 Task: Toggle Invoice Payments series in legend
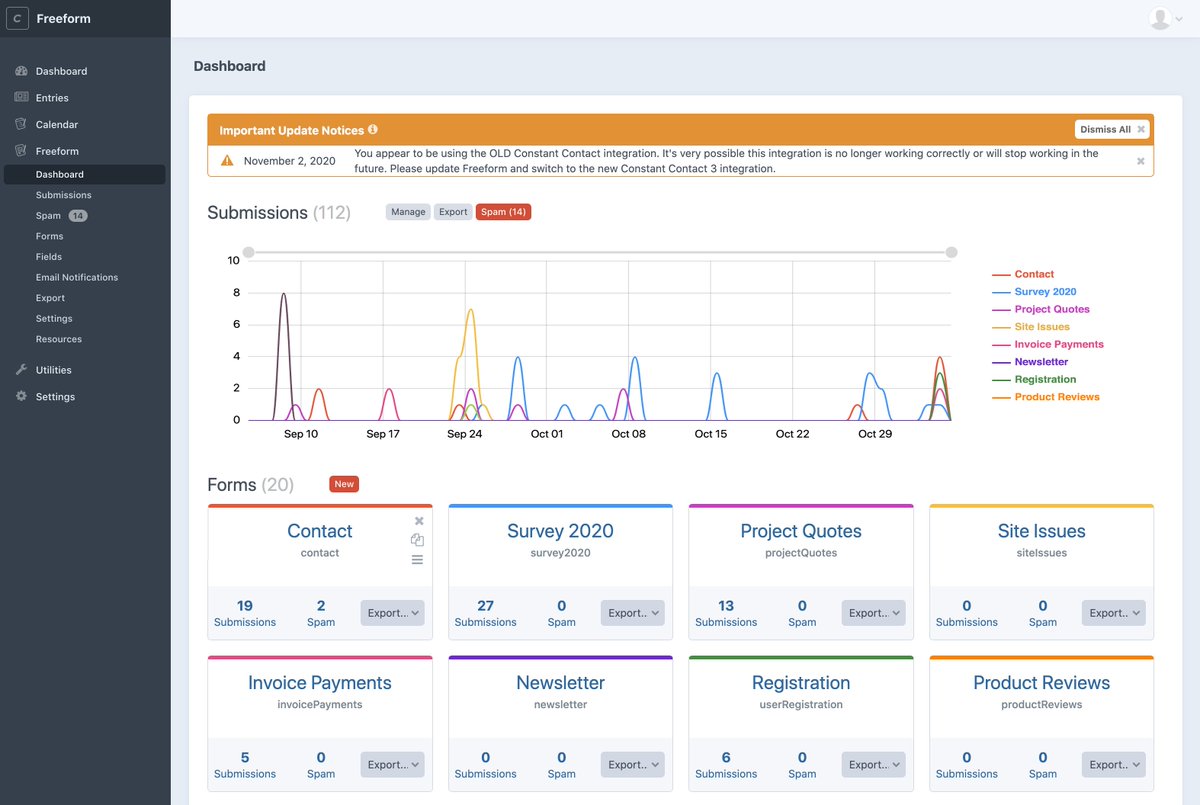(x=1048, y=344)
